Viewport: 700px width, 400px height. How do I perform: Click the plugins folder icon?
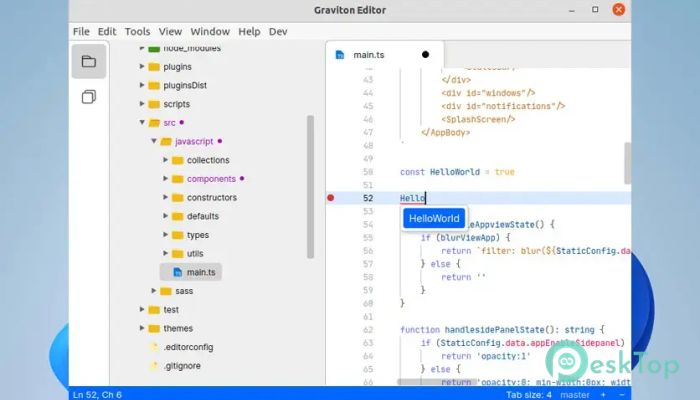(x=154, y=67)
